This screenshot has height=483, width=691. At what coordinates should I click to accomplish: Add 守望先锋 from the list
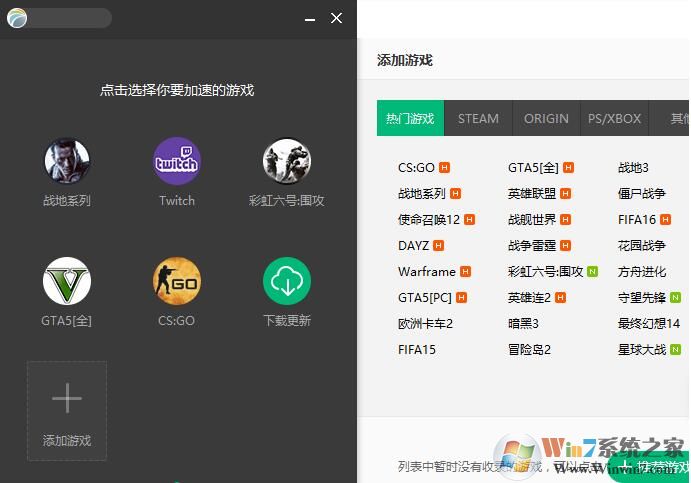[x=642, y=298]
